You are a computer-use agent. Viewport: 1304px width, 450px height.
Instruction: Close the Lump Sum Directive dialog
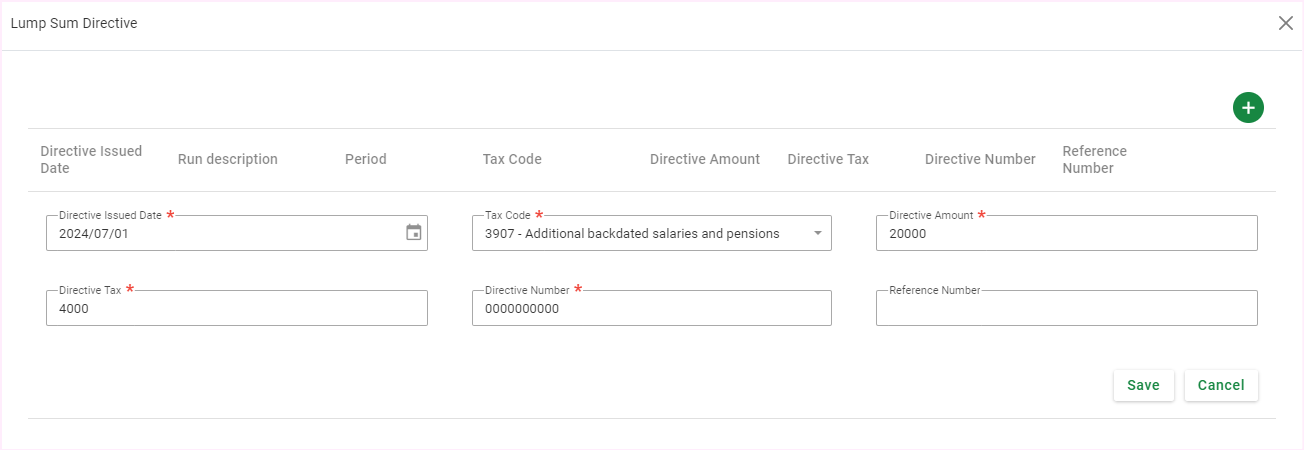click(x=1285, y=23)
